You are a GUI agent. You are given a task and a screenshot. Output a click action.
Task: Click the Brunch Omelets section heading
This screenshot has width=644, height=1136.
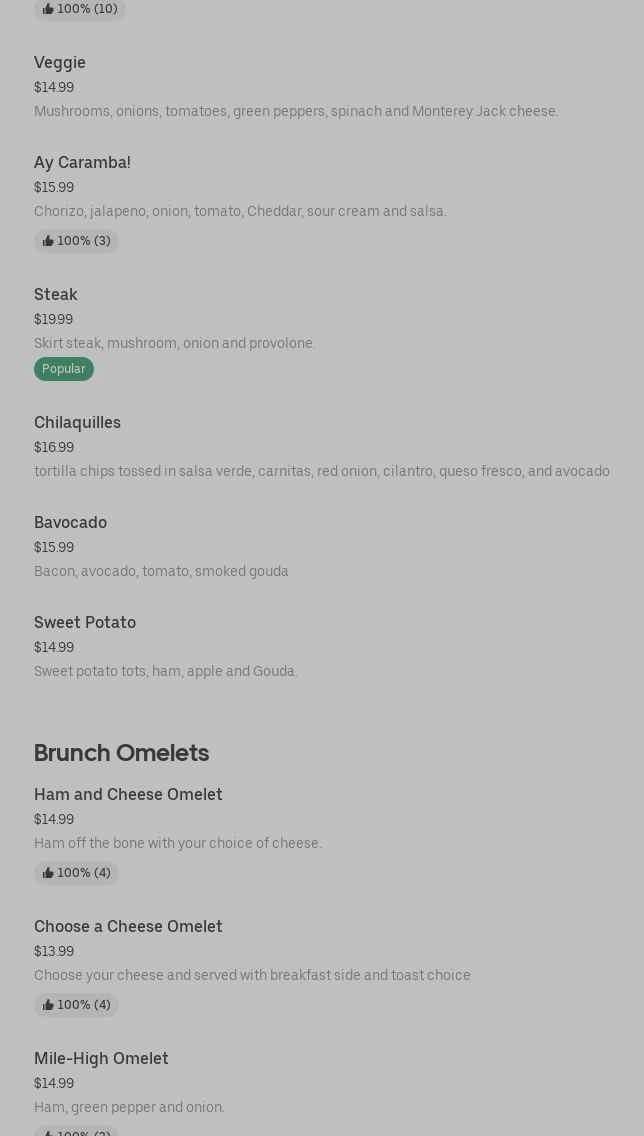[x=121, y=752]
